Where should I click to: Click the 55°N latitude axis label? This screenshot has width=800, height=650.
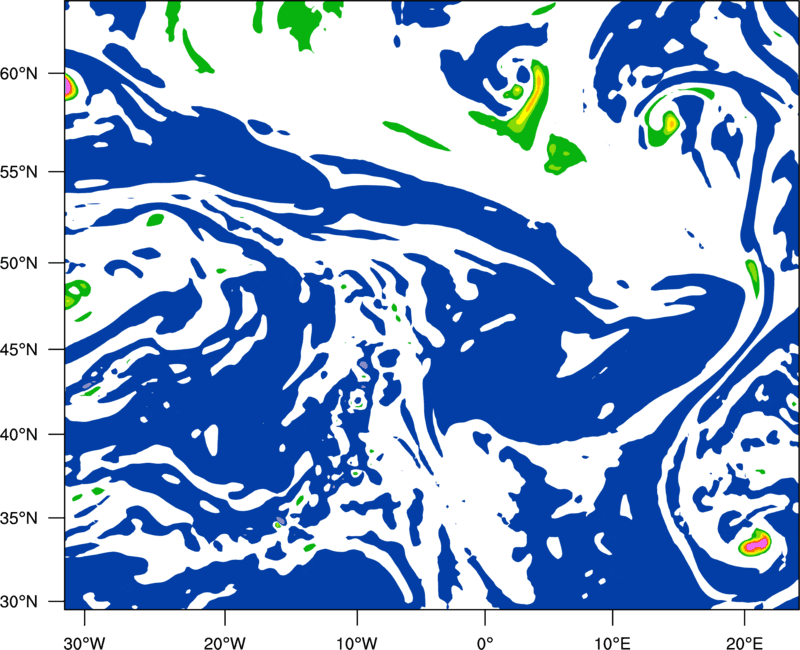click(x=19, y=172)
